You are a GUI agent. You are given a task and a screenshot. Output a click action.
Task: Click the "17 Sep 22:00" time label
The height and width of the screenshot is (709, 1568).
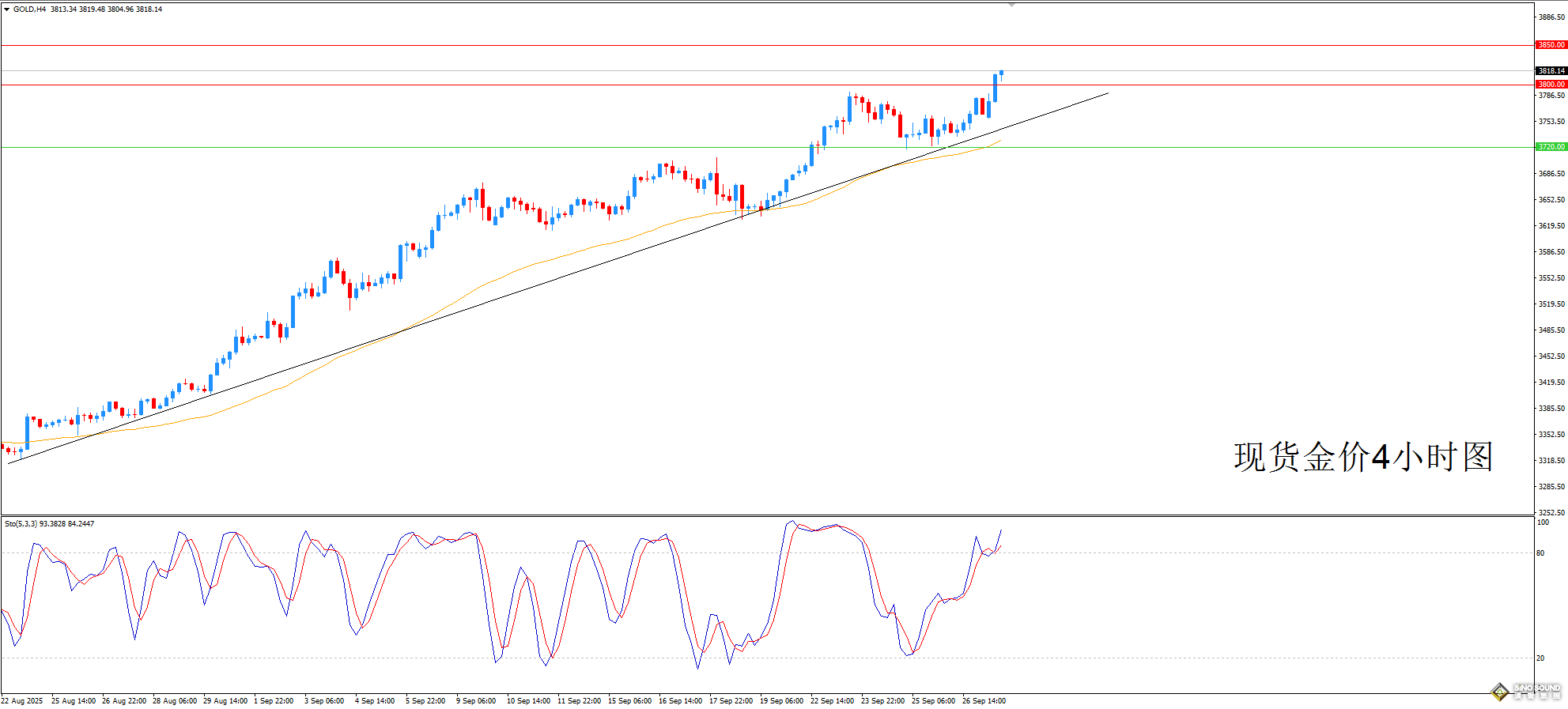(x=731, y=701)
